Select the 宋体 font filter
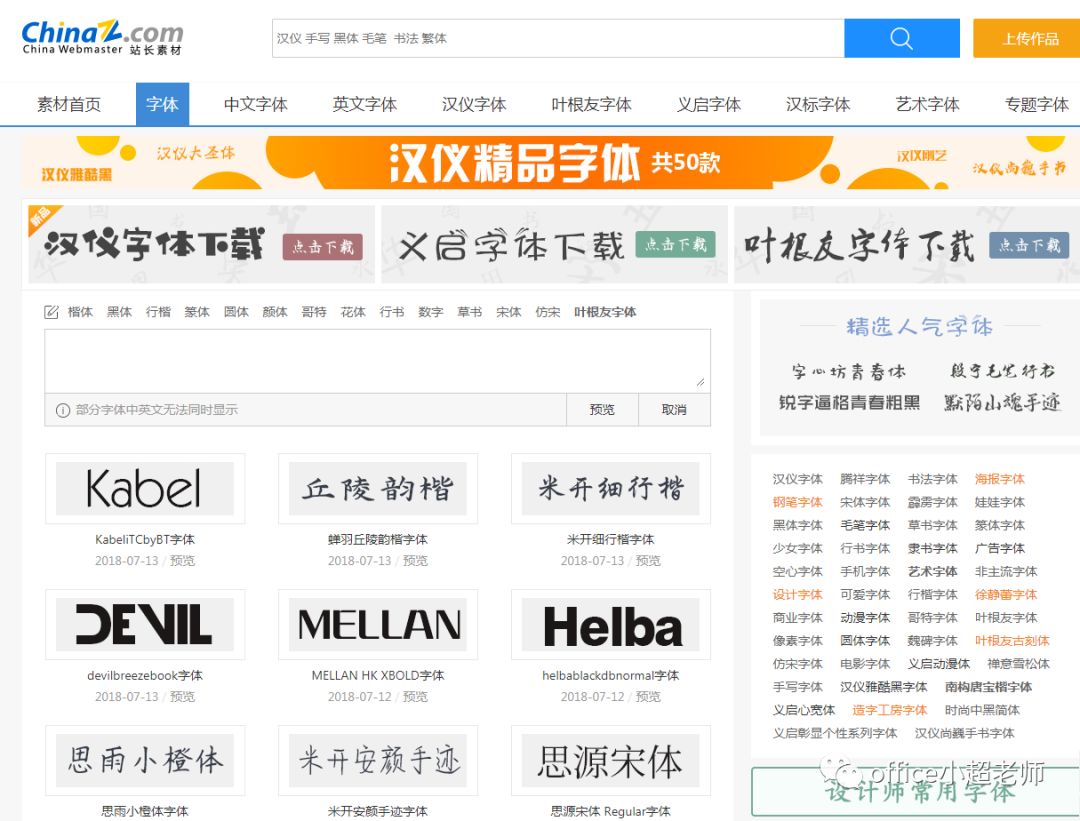 [508, 312]
